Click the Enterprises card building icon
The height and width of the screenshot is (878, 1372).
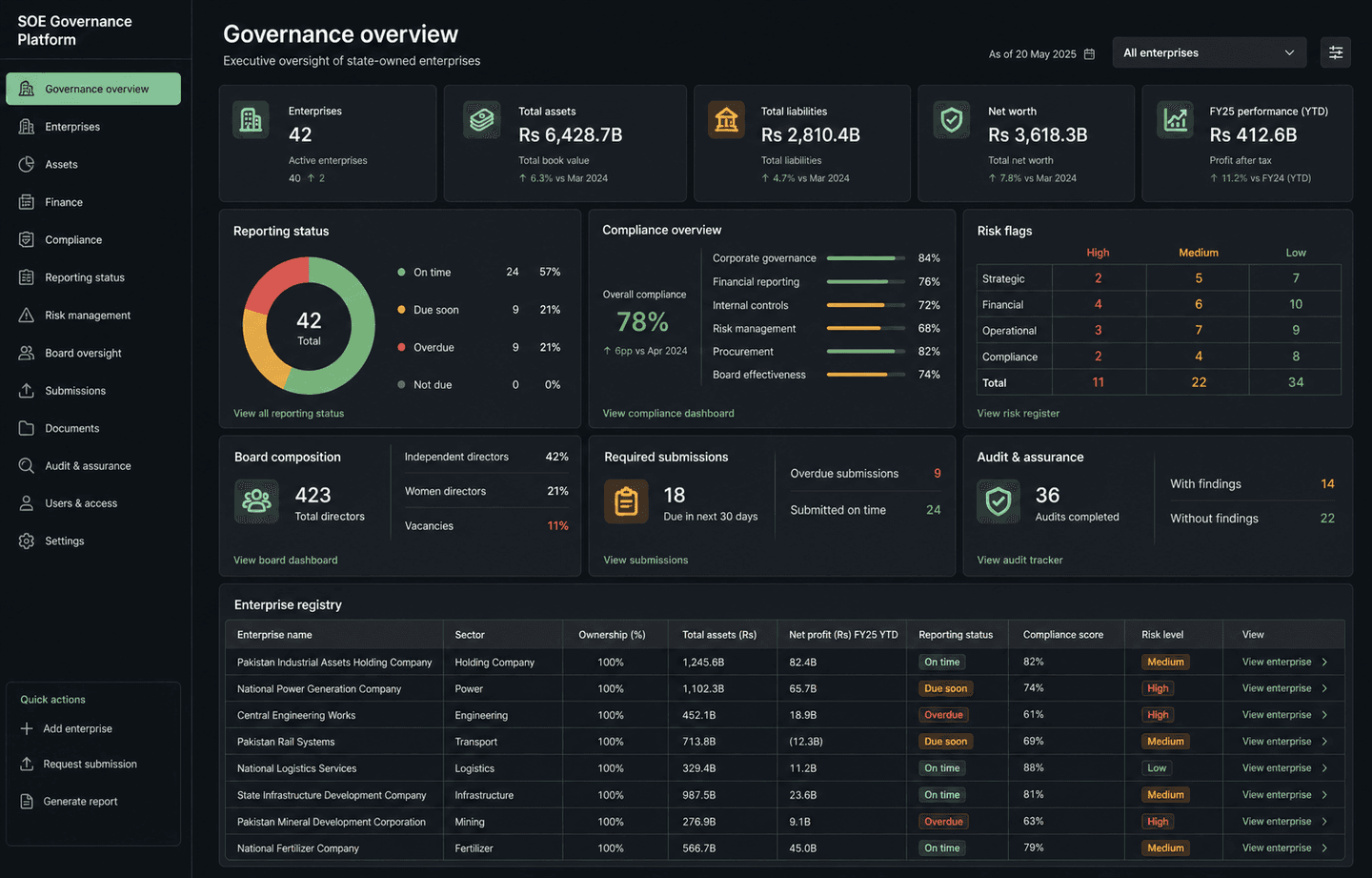(x=251, y=120)
